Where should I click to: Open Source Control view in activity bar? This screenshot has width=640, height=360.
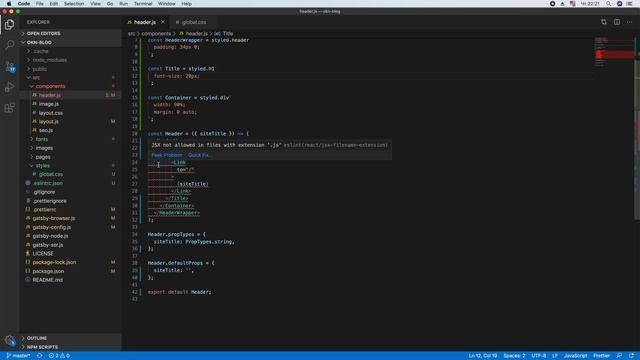[x=9, y=66]
